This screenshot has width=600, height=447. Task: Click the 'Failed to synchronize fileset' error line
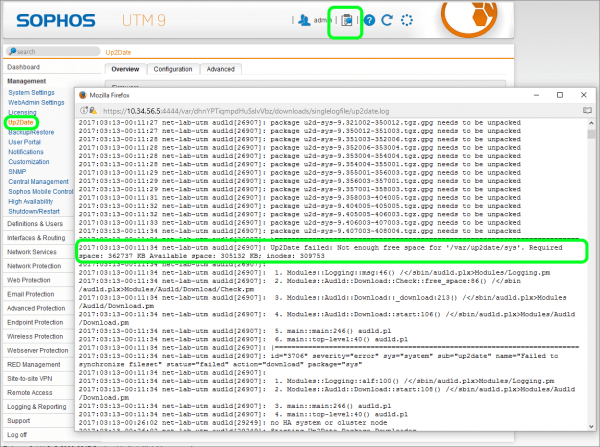click(318, 360)
